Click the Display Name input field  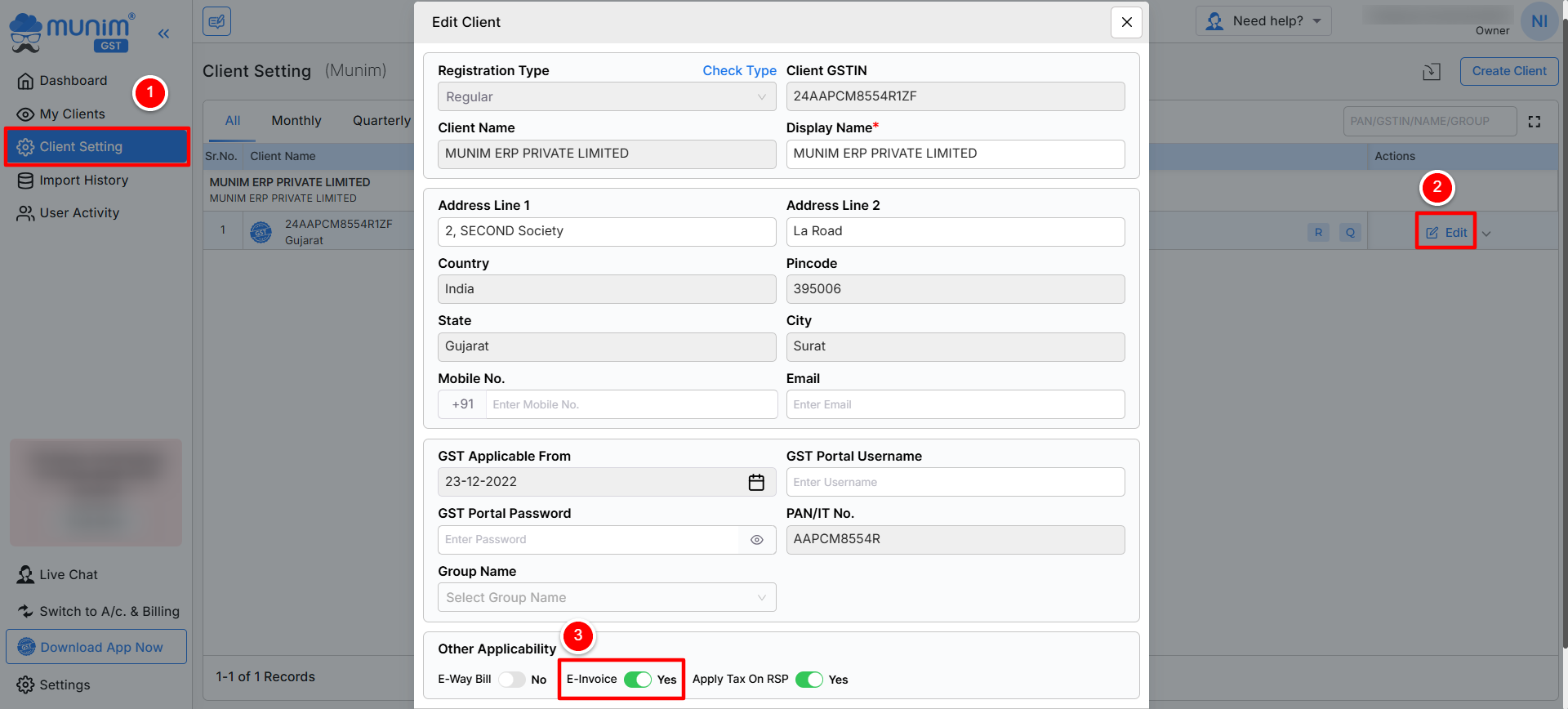[955, 154]
